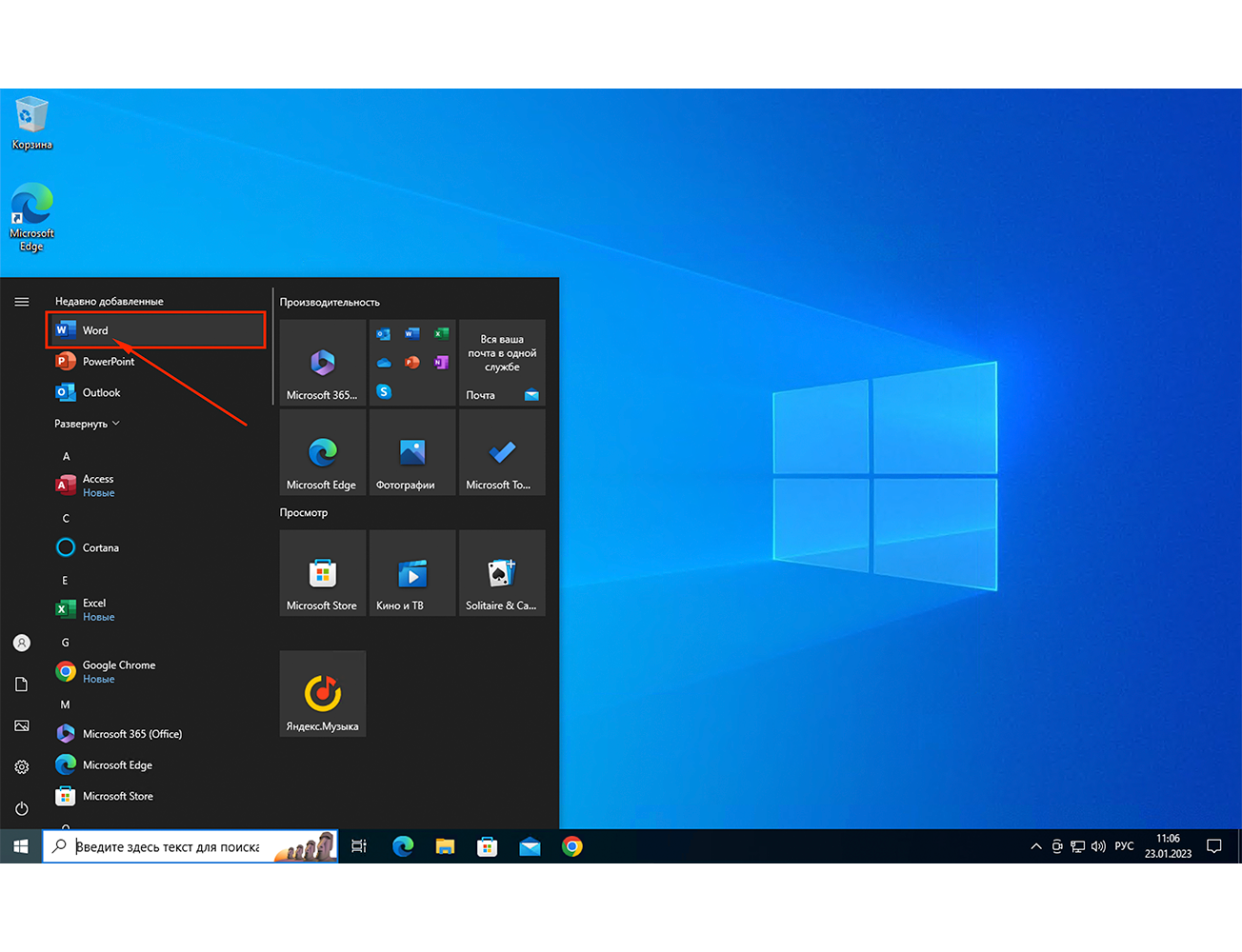The width and height of the screenshot is (1242, 952).
Task: Click the taskbar search box
Action: click(x=190, y=846)
